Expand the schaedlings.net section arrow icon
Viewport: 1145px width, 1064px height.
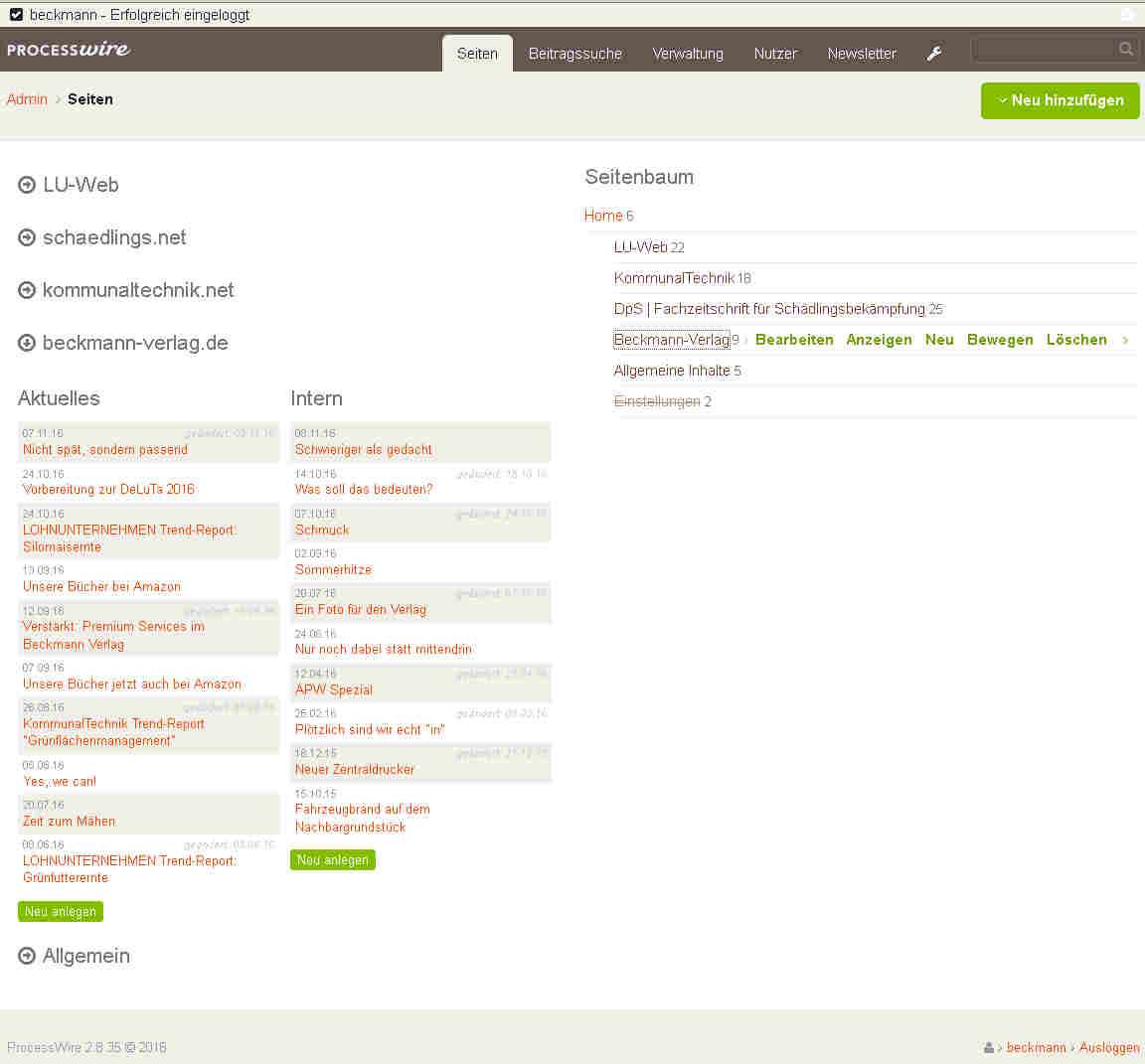pyautogui.click(x=26, y=237)
